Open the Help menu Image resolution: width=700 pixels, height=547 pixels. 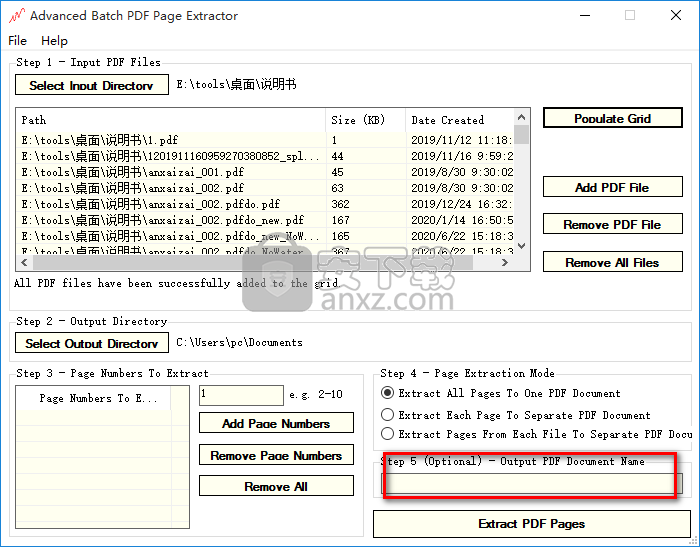(54, 41)
